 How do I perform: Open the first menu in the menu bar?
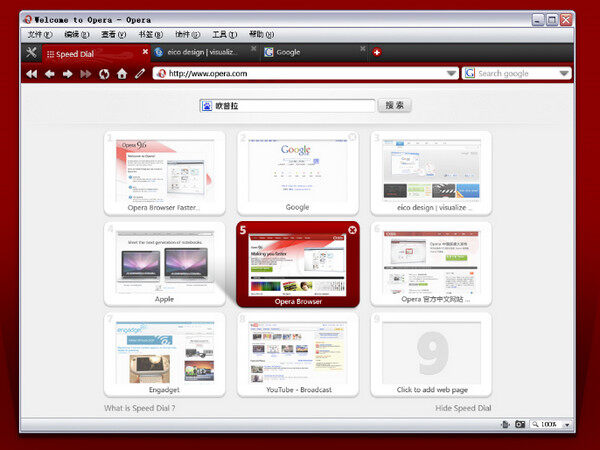pyautogui.click(x=40, y=34)
